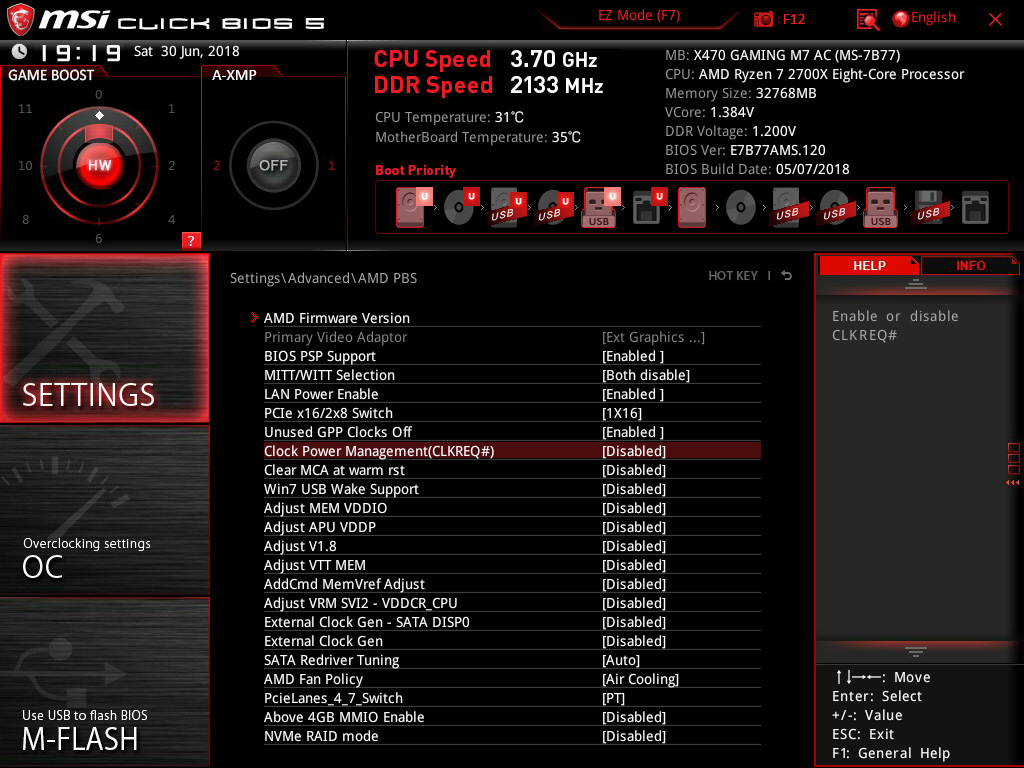Toggle Clear MCA at warm rst
Viewport: 1024px width, 768px height.
click(x=512, y=470)
